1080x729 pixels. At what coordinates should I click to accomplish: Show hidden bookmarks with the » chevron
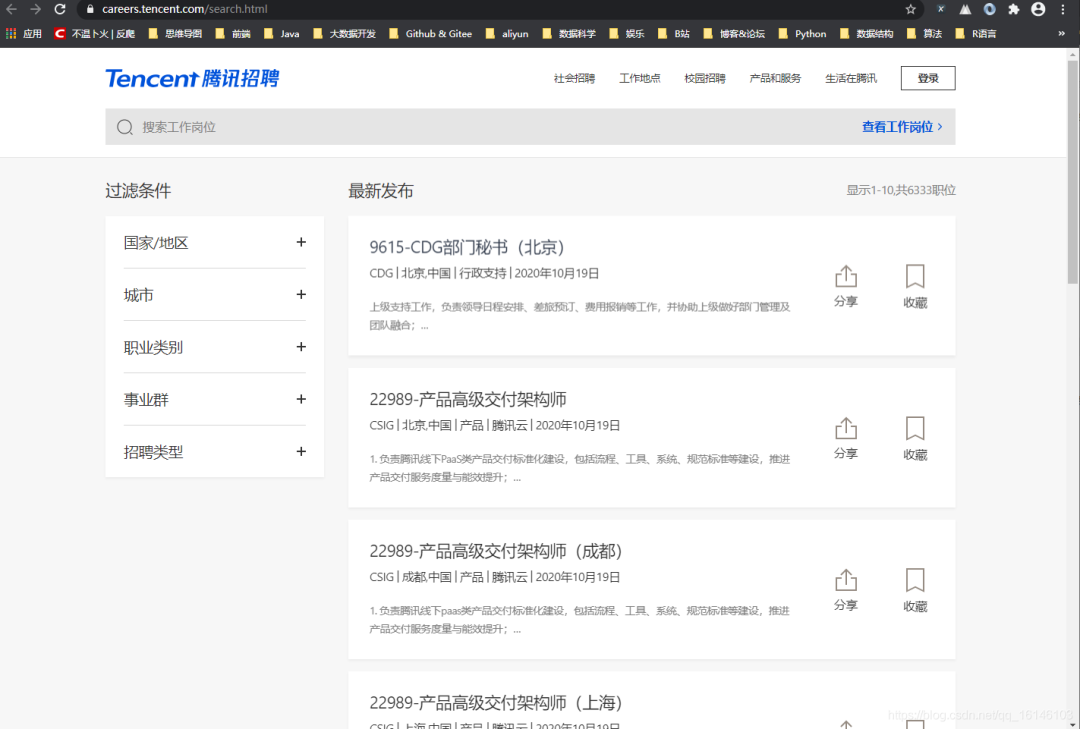[1061, 34]
